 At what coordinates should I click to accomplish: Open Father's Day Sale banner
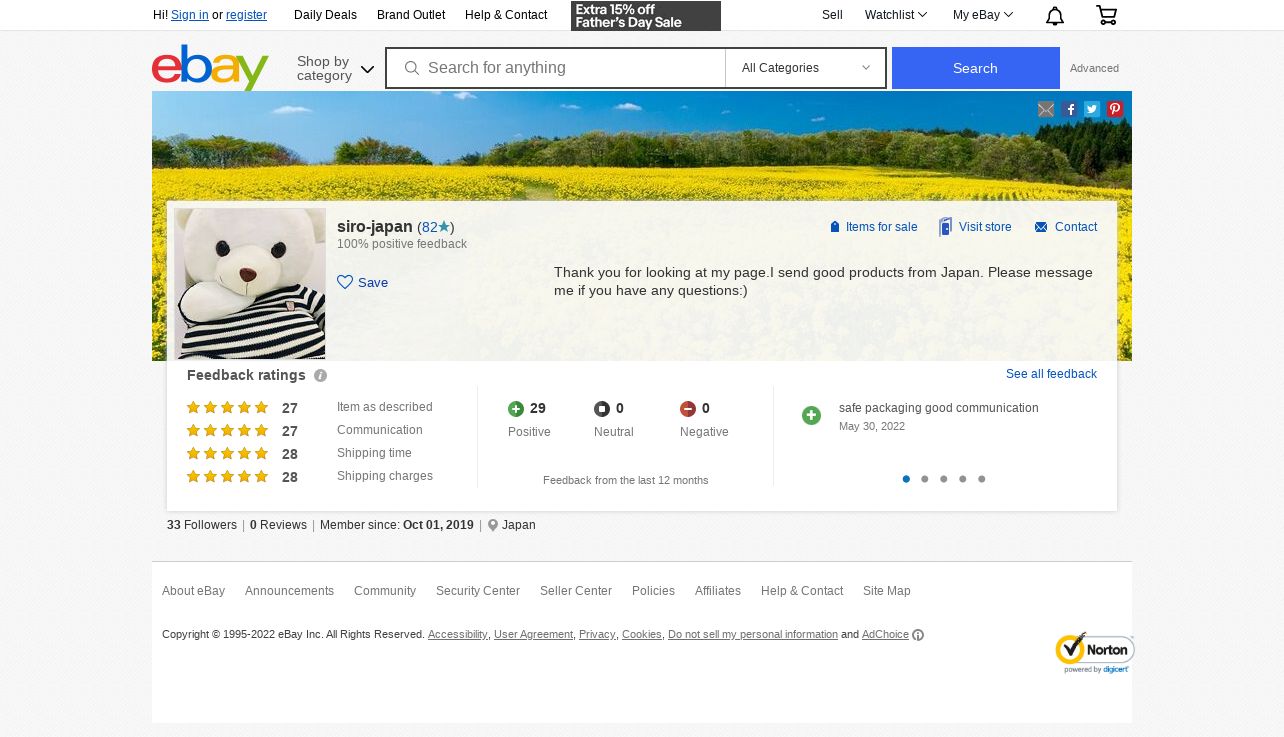click(x=646, y=16)
